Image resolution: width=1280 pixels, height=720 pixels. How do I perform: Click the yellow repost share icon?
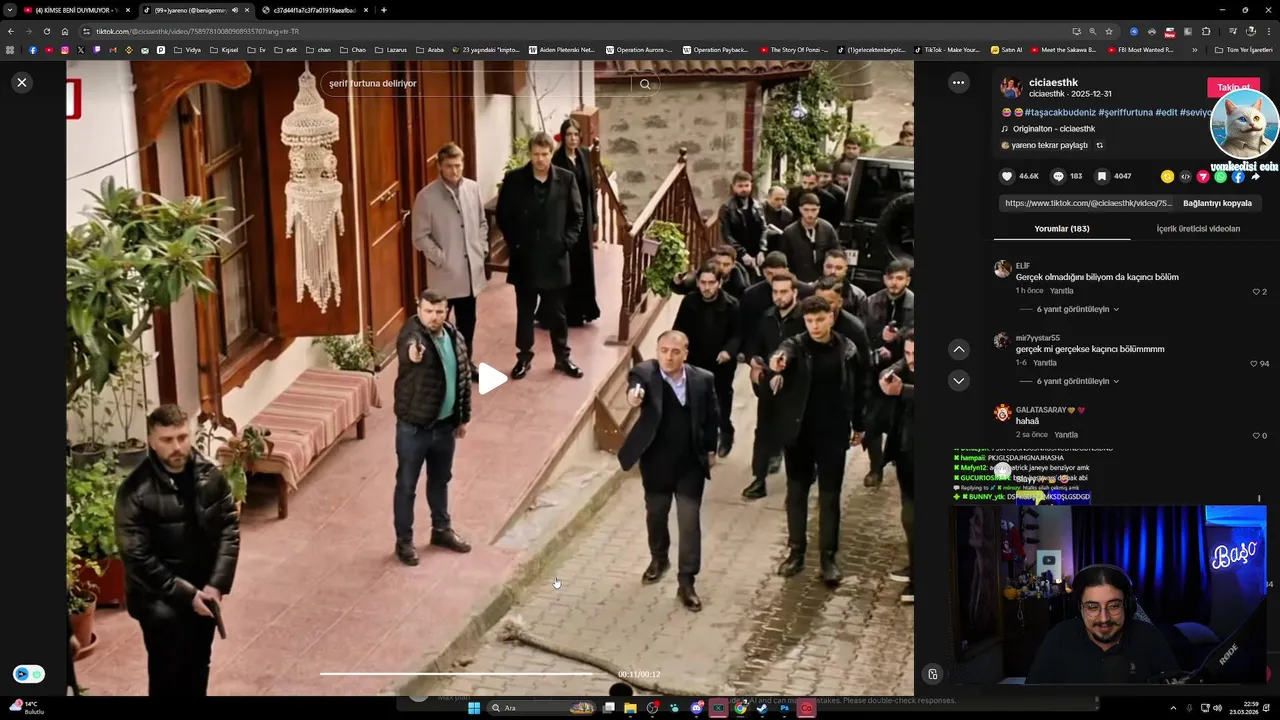[x=1167, y=176]
